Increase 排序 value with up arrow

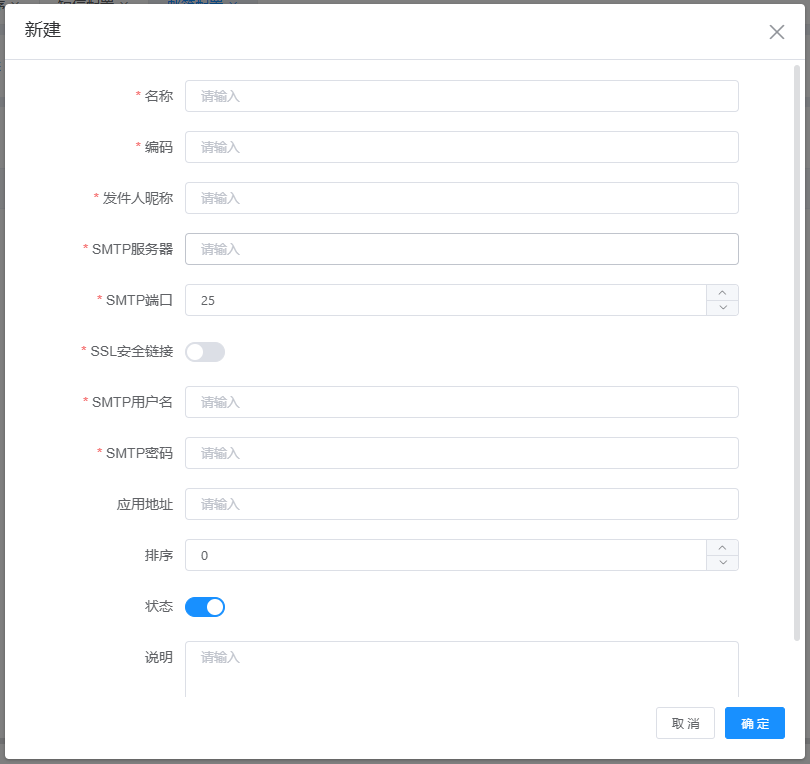pos(722,547)
